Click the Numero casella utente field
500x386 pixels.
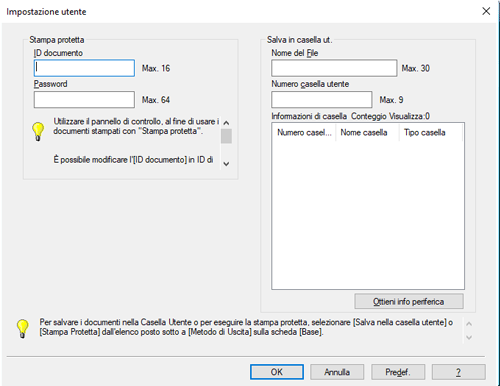click(x=321, y=100)
